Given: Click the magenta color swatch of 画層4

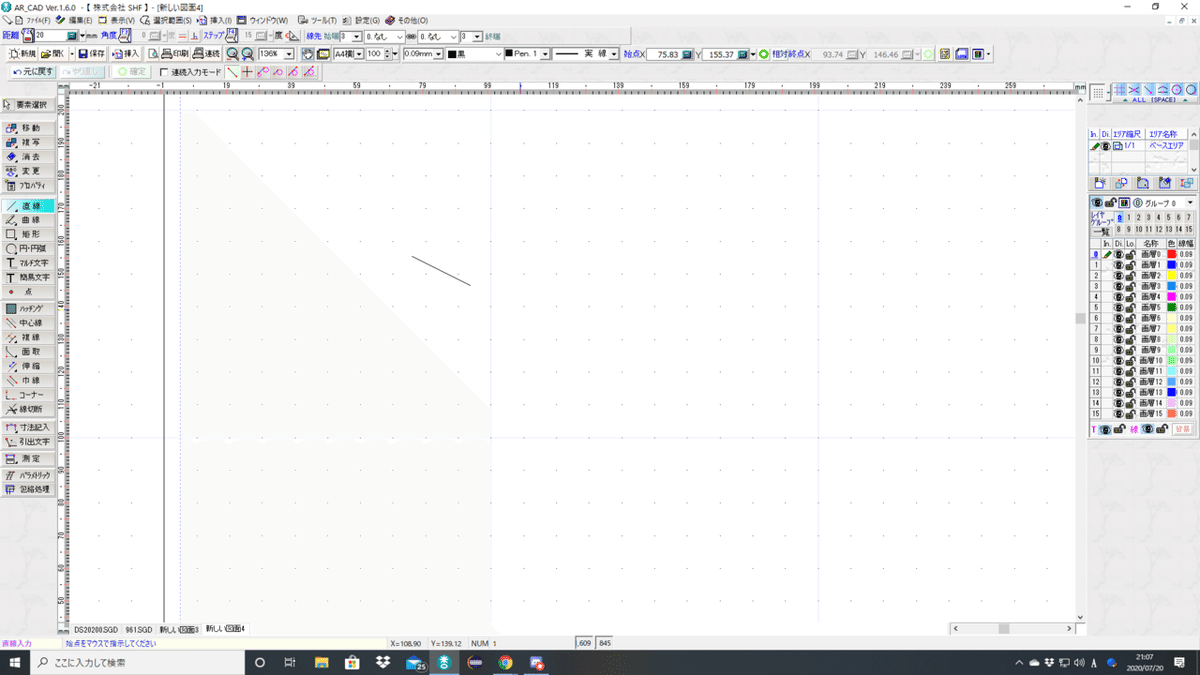Looking at the screenshot, I should point(1171,297).
